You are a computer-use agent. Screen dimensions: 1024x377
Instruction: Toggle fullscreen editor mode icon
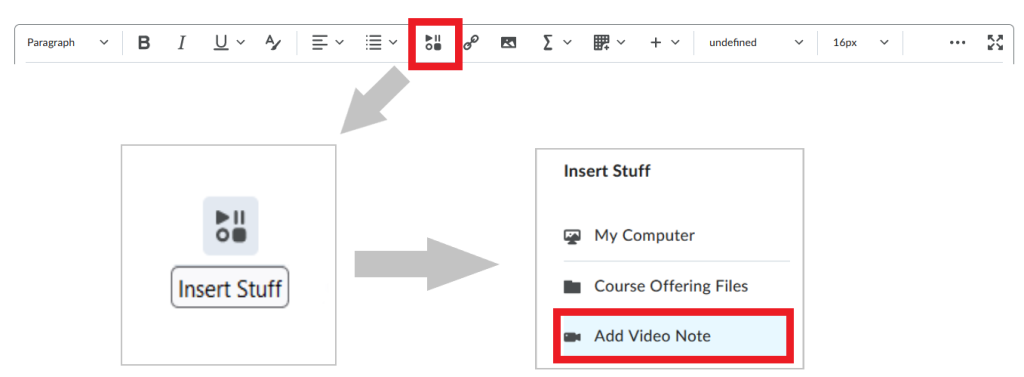pos(995,42)
